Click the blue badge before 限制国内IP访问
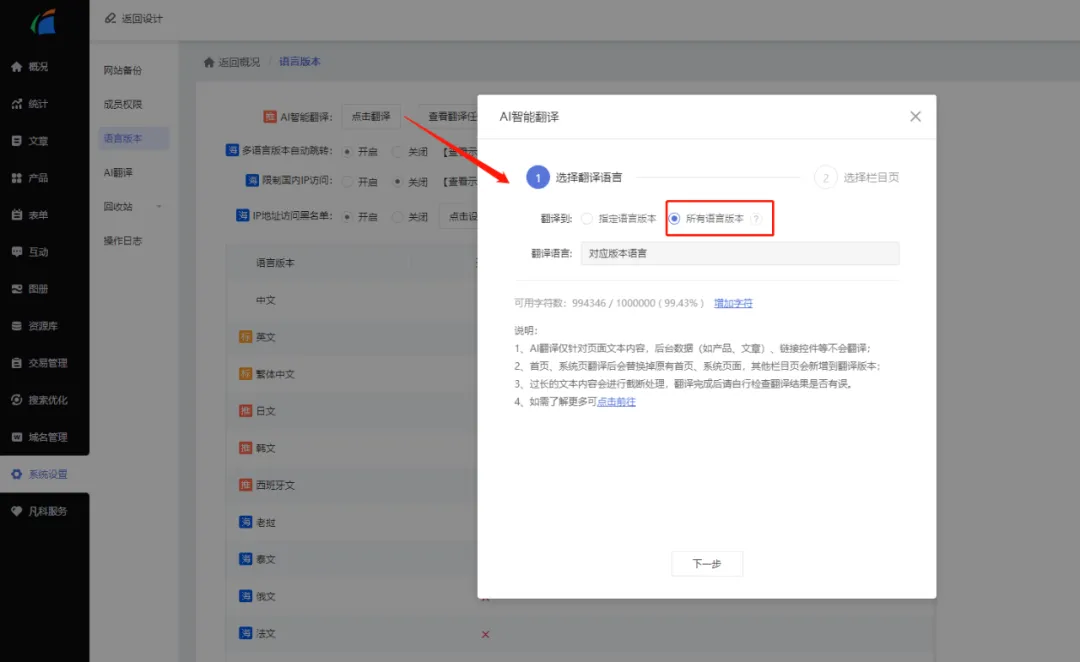Screen dimensions: 1080x662 tap(252, 180)
